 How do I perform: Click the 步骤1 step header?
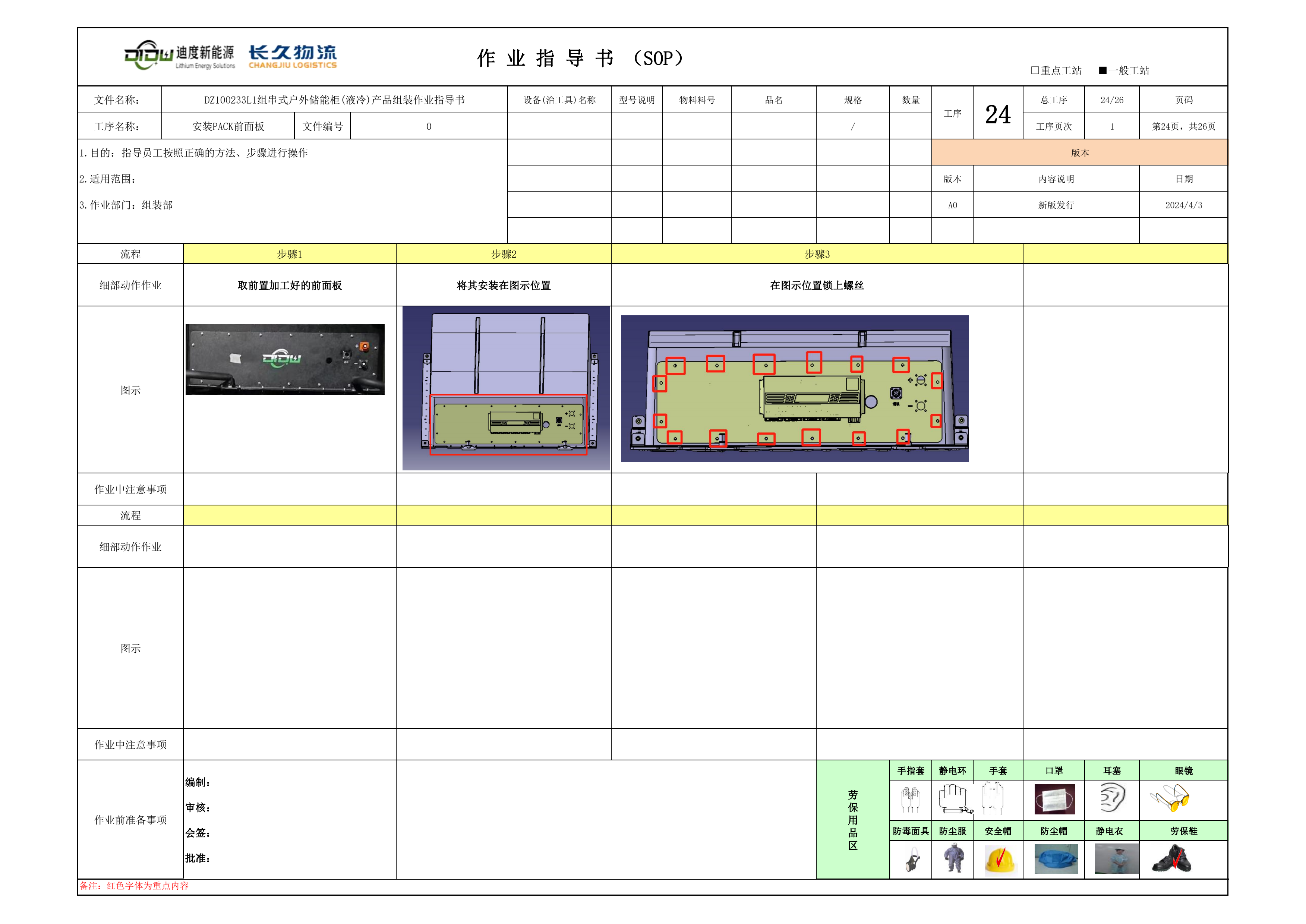(289, 254)
